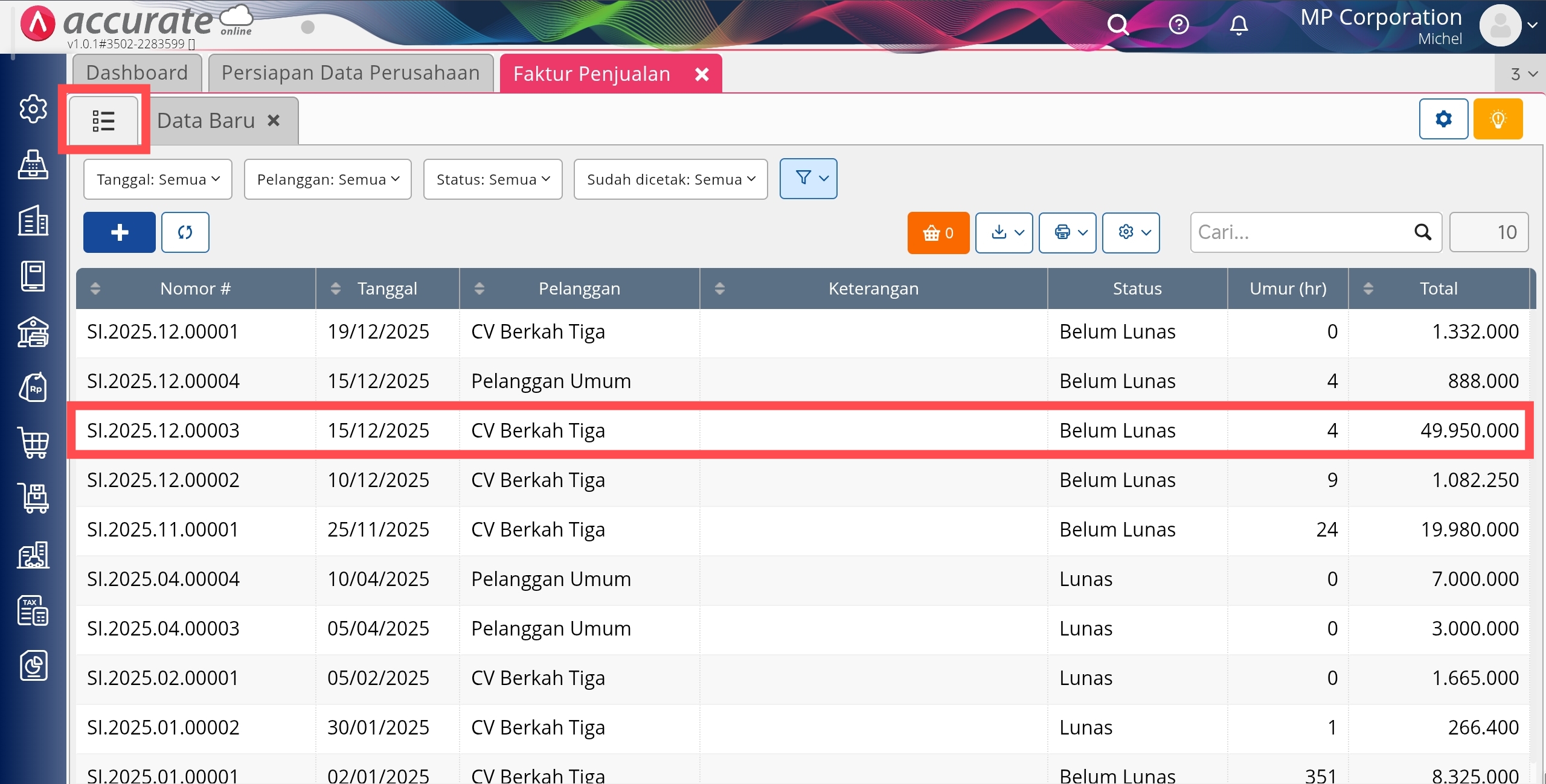Refresh the sales invoice list
1546x784 pixels.
pyautogui.click(x=185, y=232)
